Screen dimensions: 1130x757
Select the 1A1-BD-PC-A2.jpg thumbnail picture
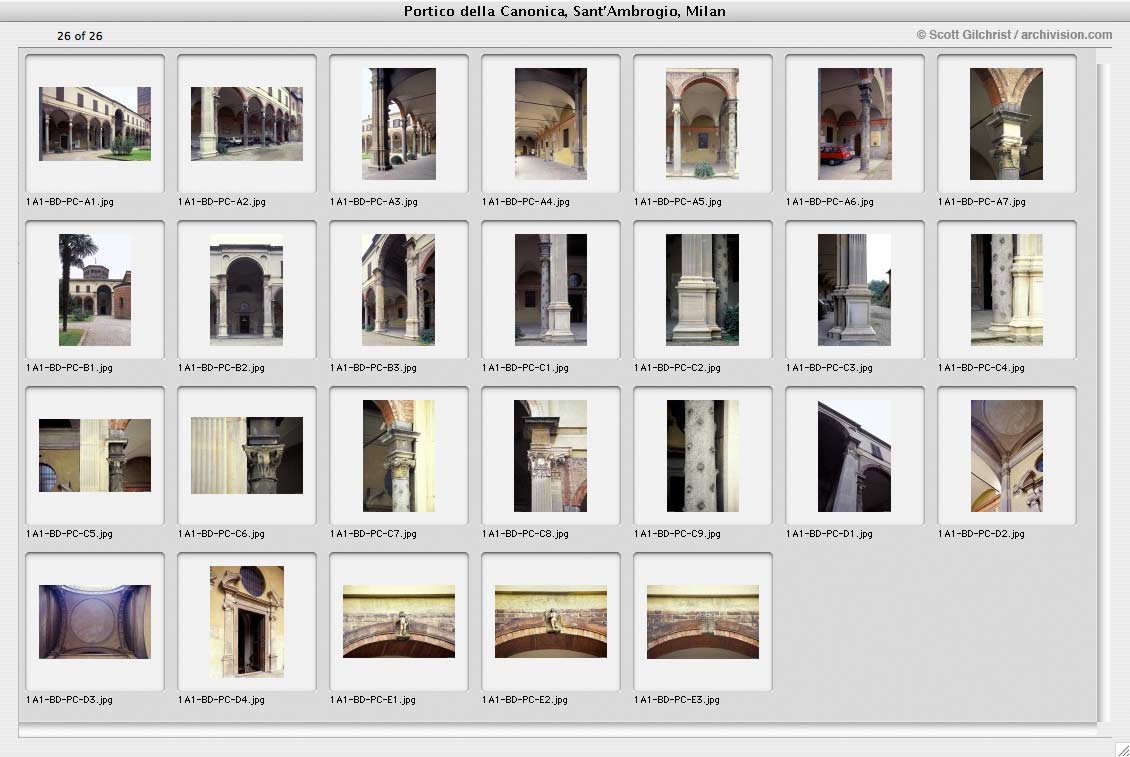pyautogui.click(x=246, y=124)
